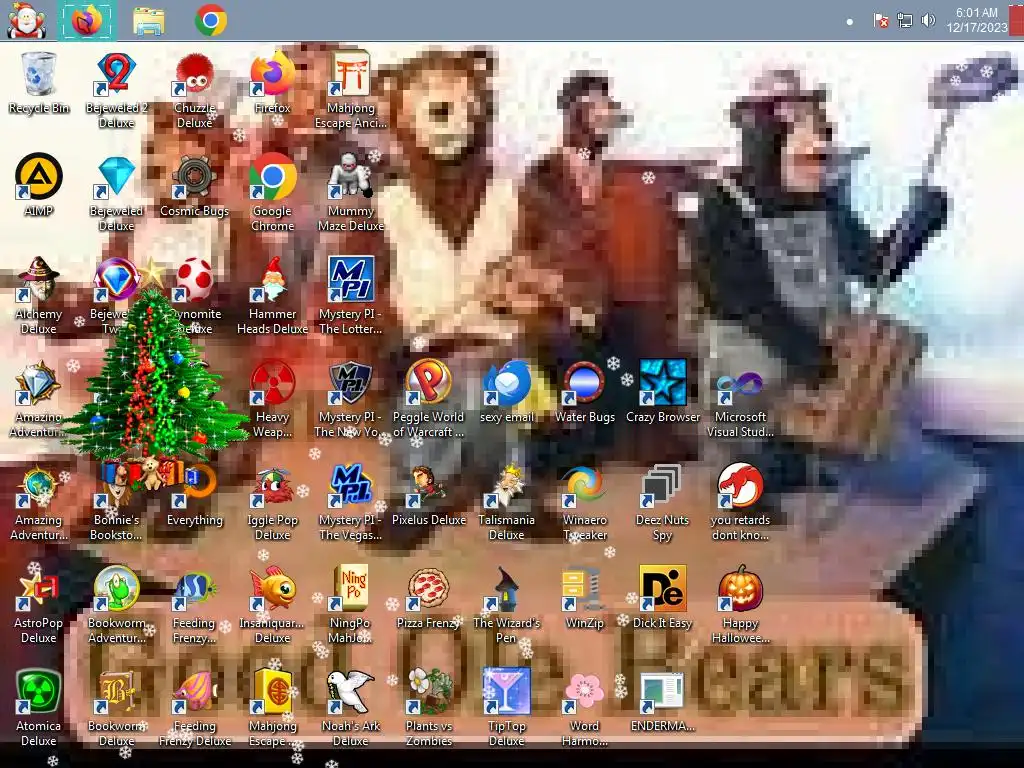The height and width of the screenshot is (768, 1024).
Task: Launch Feeding Frenzy fish shortcut above Feeding Frenzy Deluxe
Action: click(195, 605)
